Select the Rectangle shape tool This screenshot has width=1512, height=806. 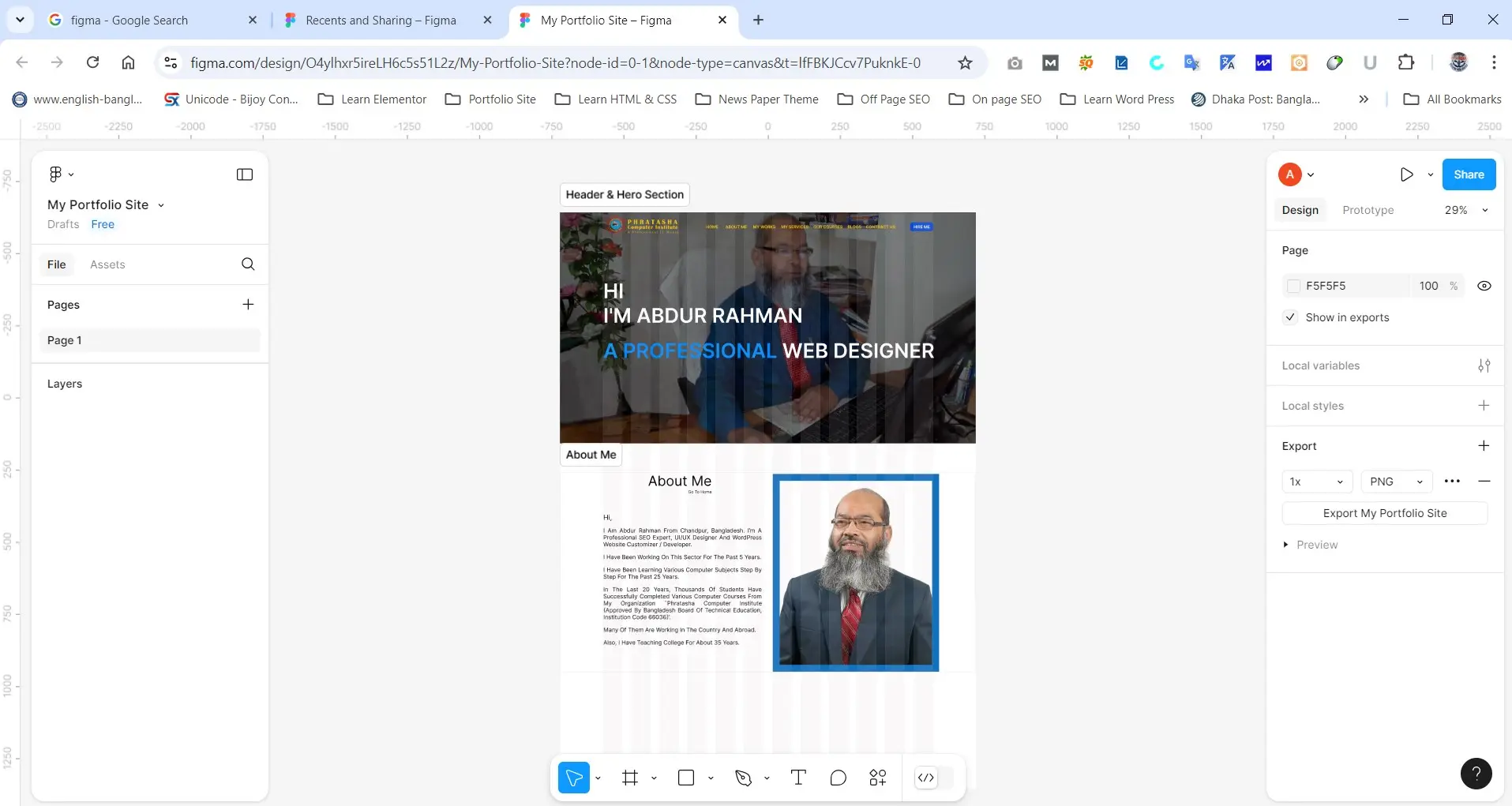[685, 778]
